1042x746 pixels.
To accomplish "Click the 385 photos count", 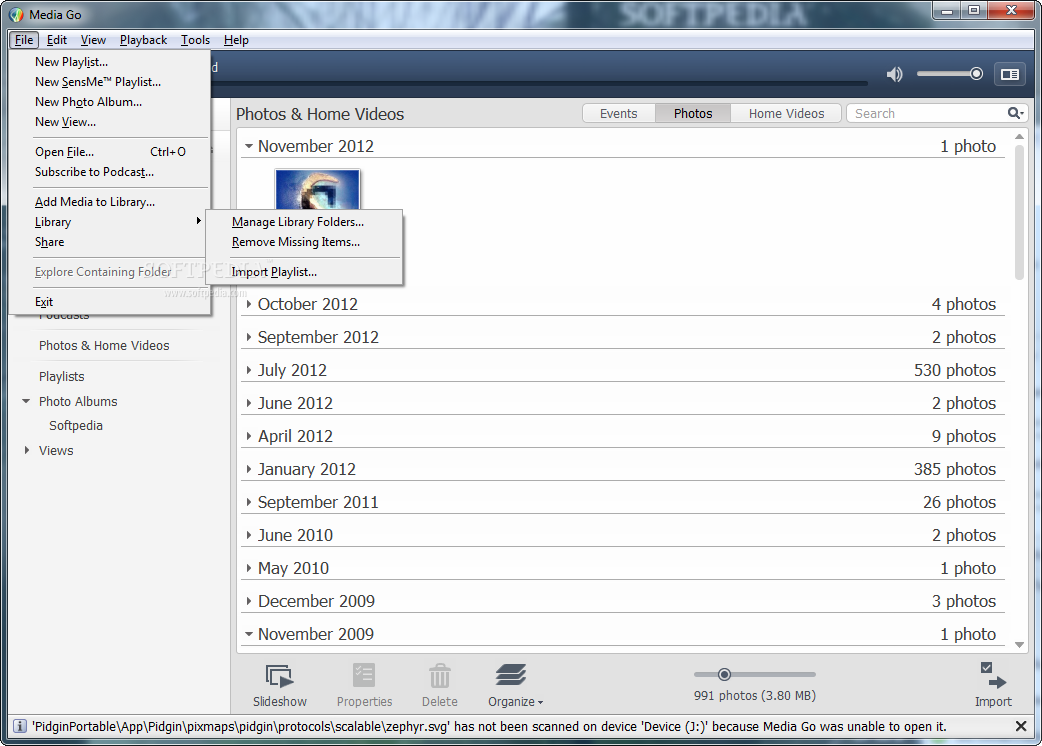I will 954,469.
